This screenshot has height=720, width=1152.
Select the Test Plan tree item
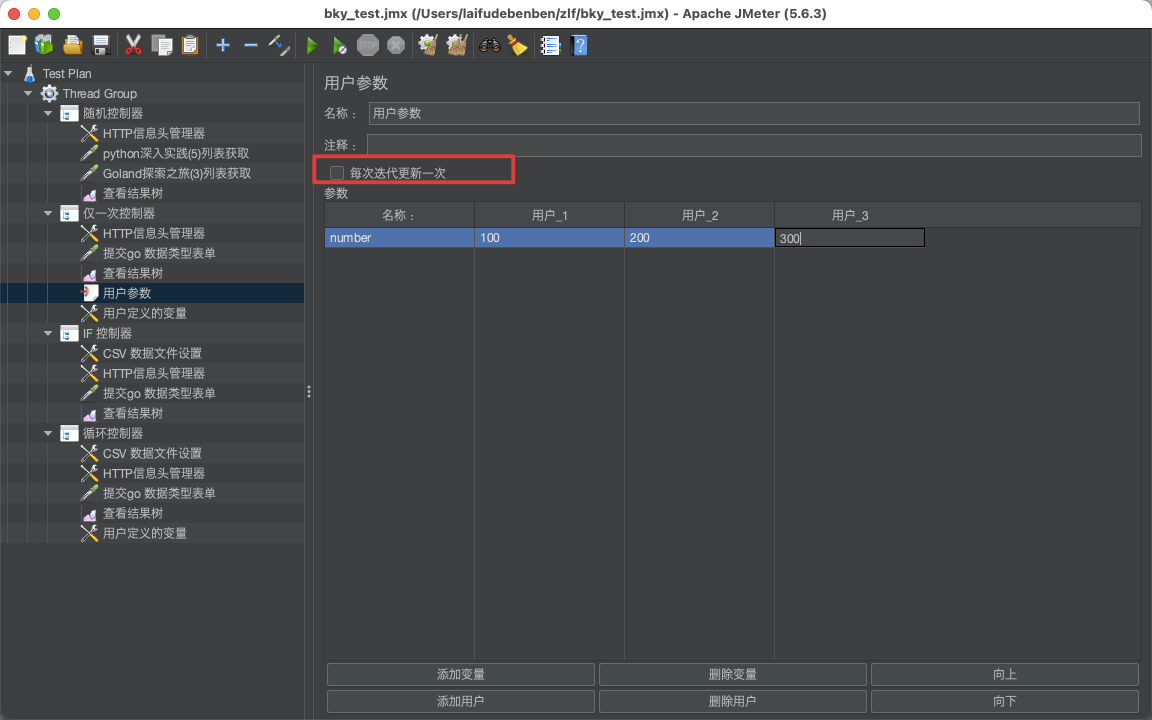pyautogui.click(x=67, y=73)
